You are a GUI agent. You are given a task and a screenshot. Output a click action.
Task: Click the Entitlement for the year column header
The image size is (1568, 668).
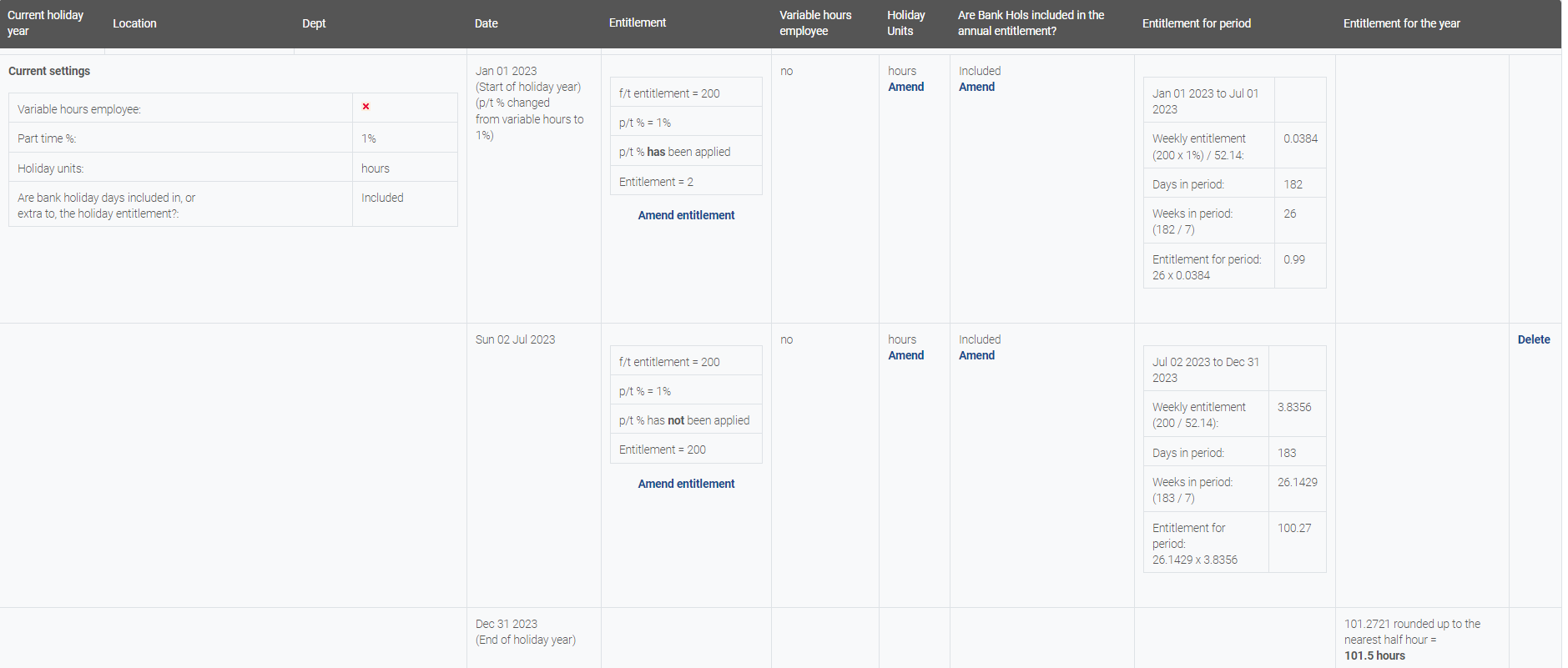click(1401, 23)
